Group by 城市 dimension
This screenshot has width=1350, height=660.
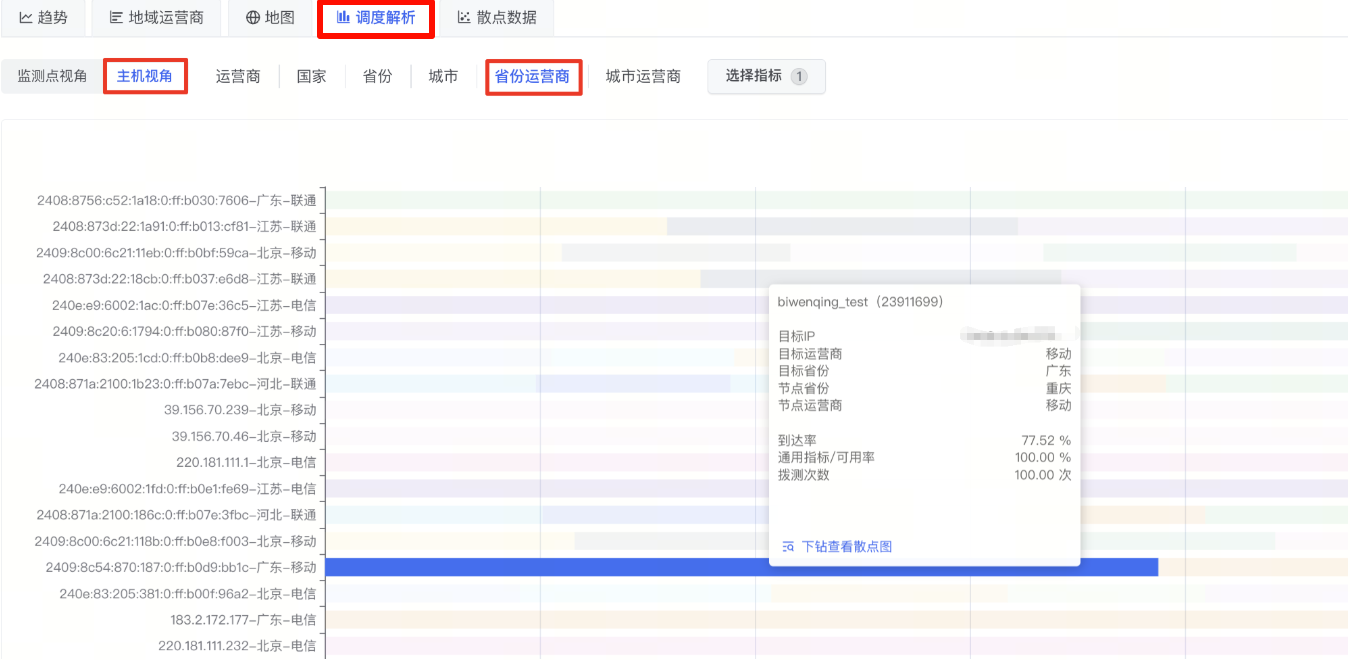pyautogui.click(x=443, y=76)
